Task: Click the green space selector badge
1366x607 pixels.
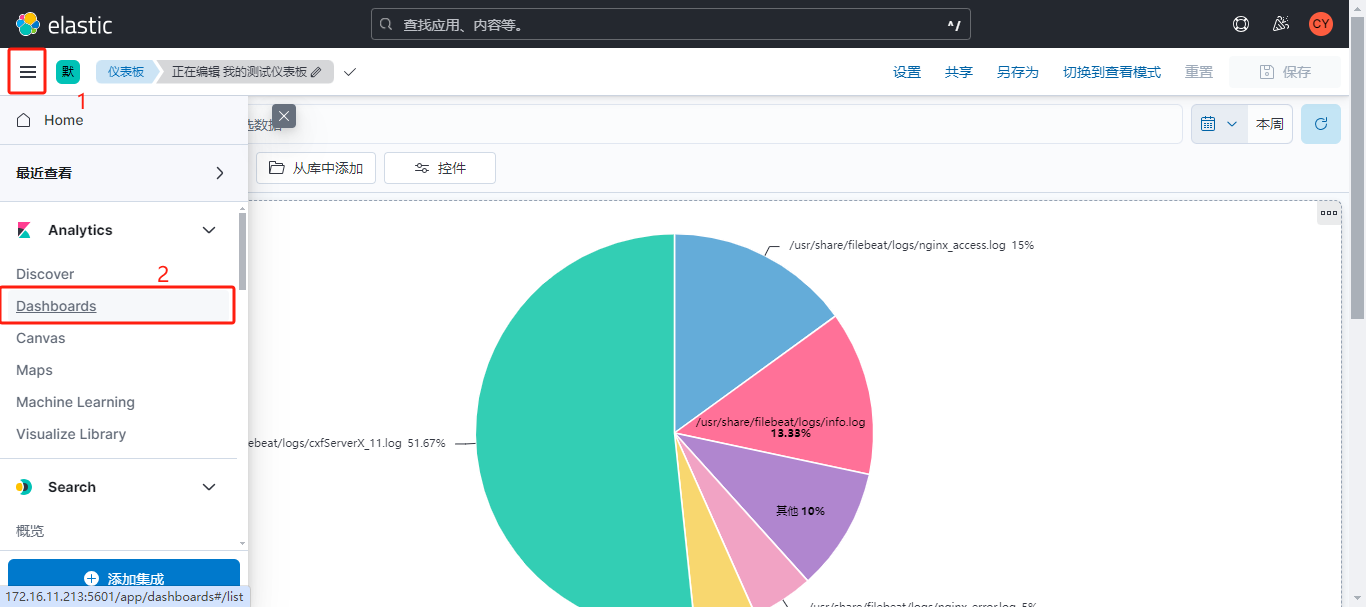Action: click(x=68, y=72)
